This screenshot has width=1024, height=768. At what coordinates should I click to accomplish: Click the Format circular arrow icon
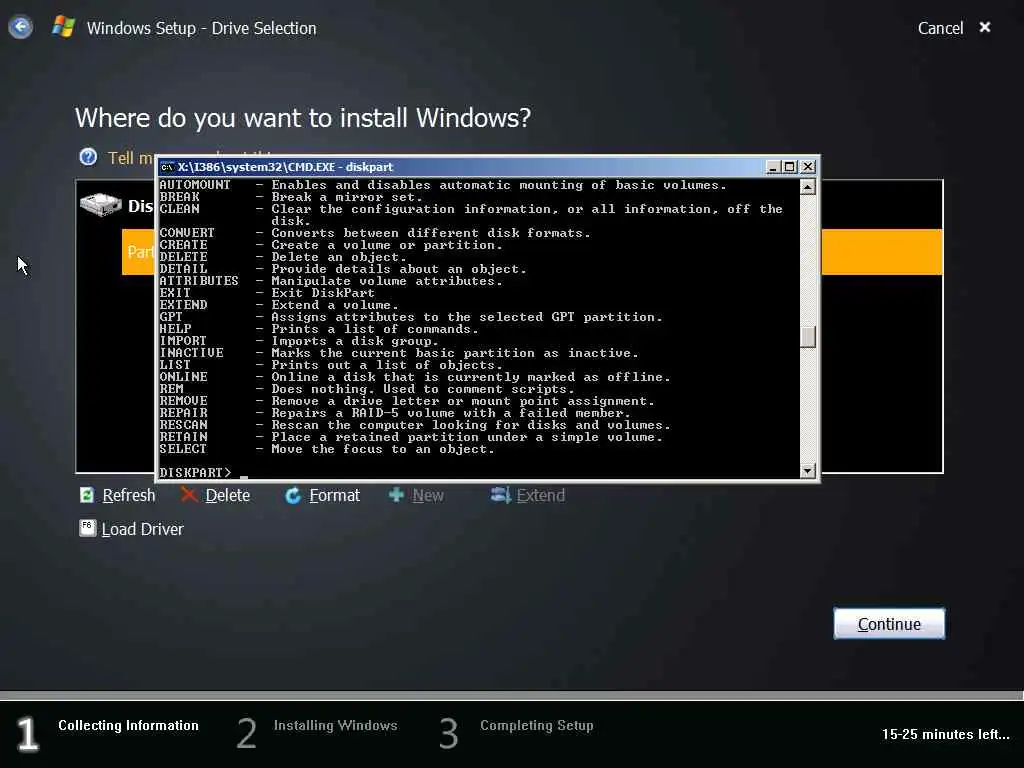pyautogui.click(x=293, y=496)
